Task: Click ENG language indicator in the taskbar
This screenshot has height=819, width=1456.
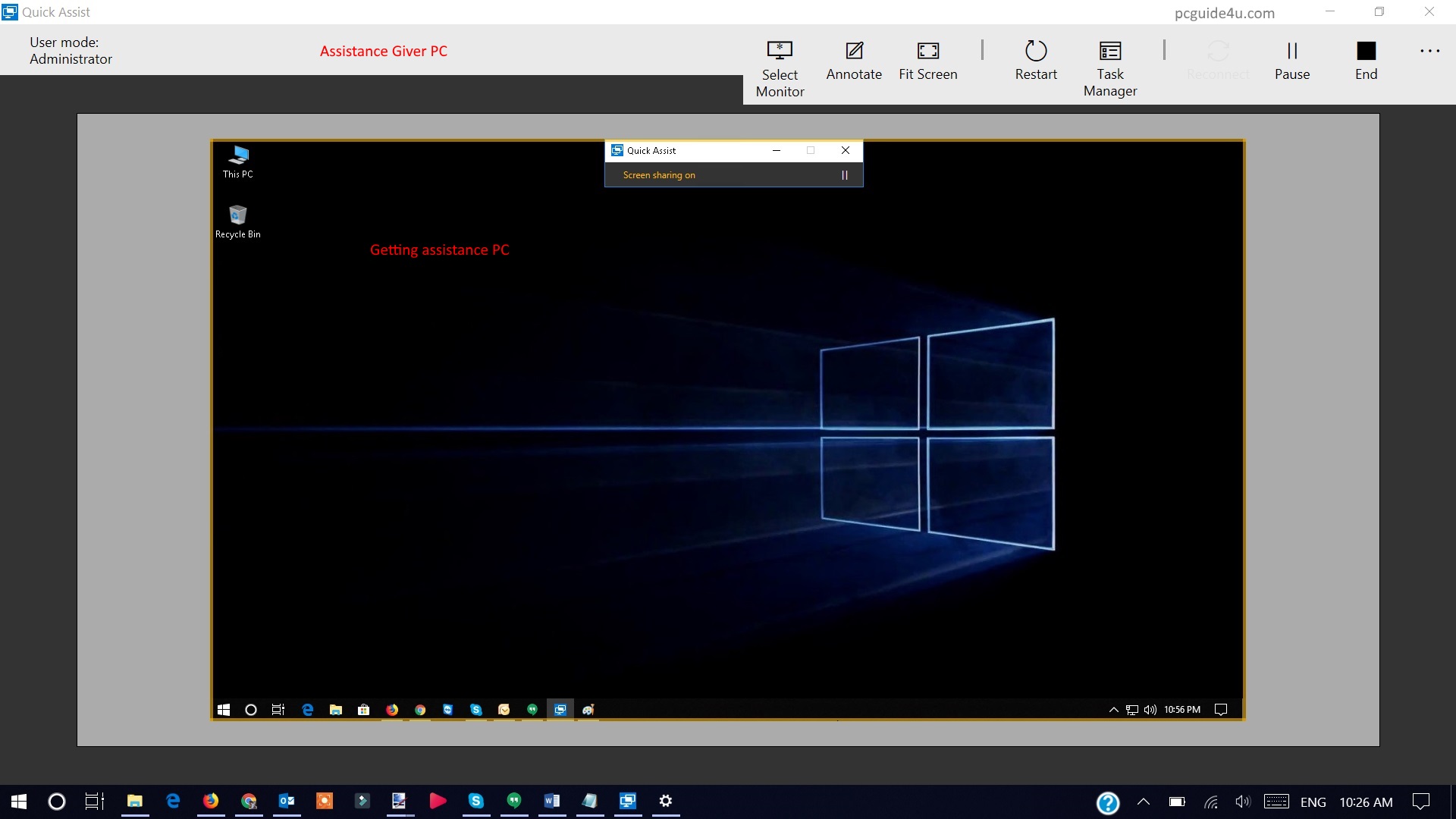Action: [1313, 802]
